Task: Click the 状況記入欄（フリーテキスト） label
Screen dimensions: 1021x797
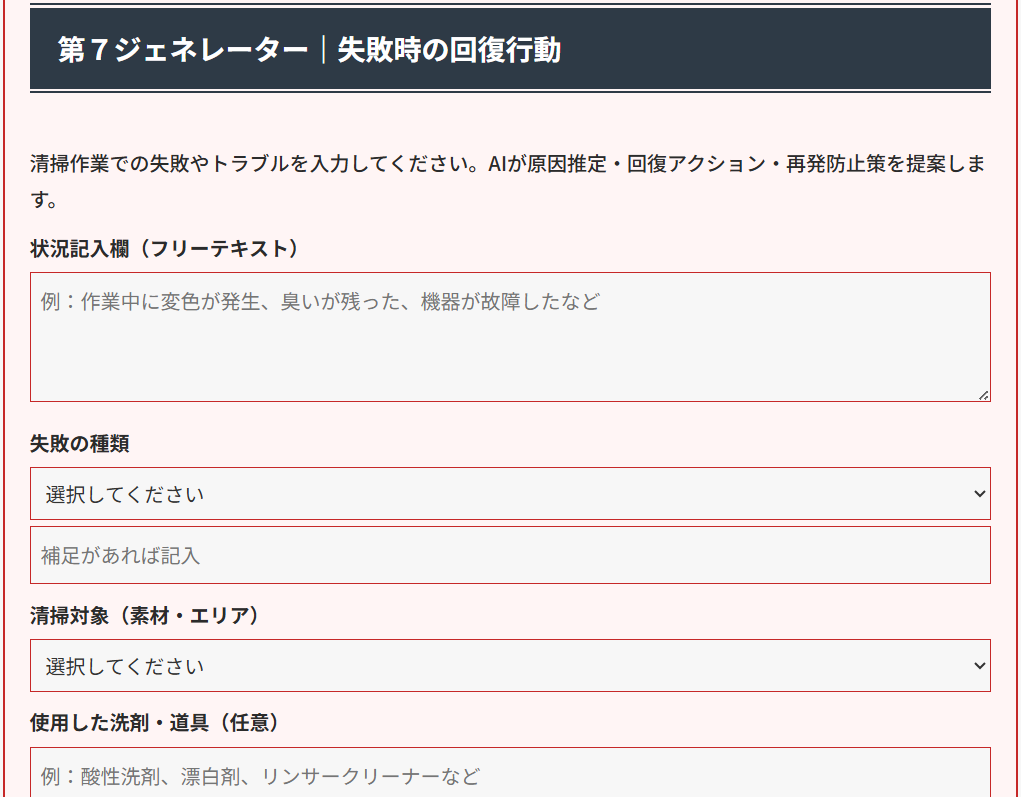Action: [165, 249]
